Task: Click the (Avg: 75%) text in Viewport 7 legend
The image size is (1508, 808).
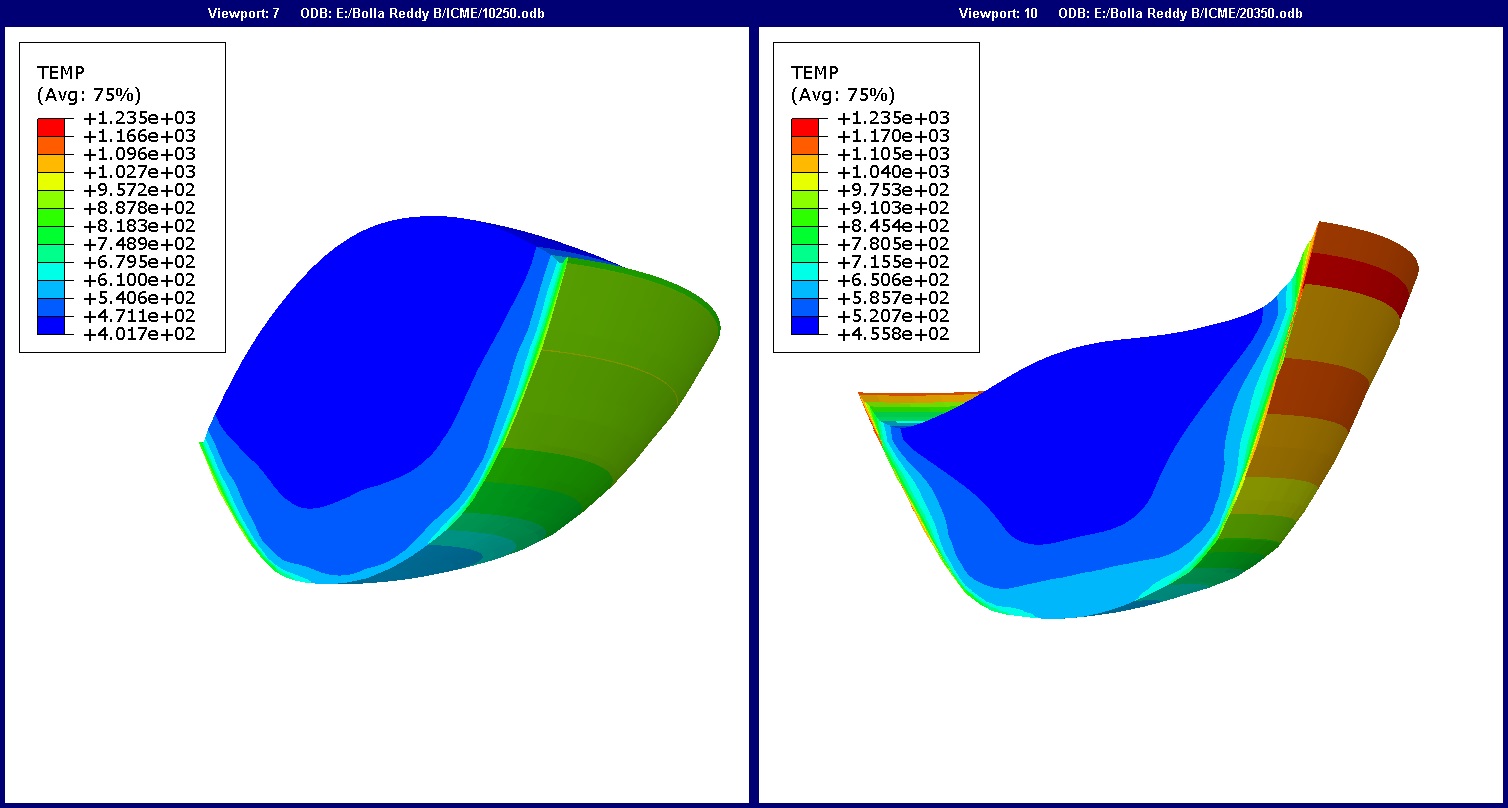Action: [x=88, y=95]
